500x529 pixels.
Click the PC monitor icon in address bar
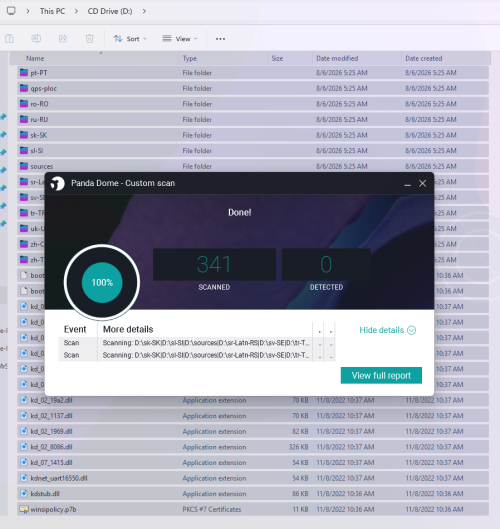[11, 11]
